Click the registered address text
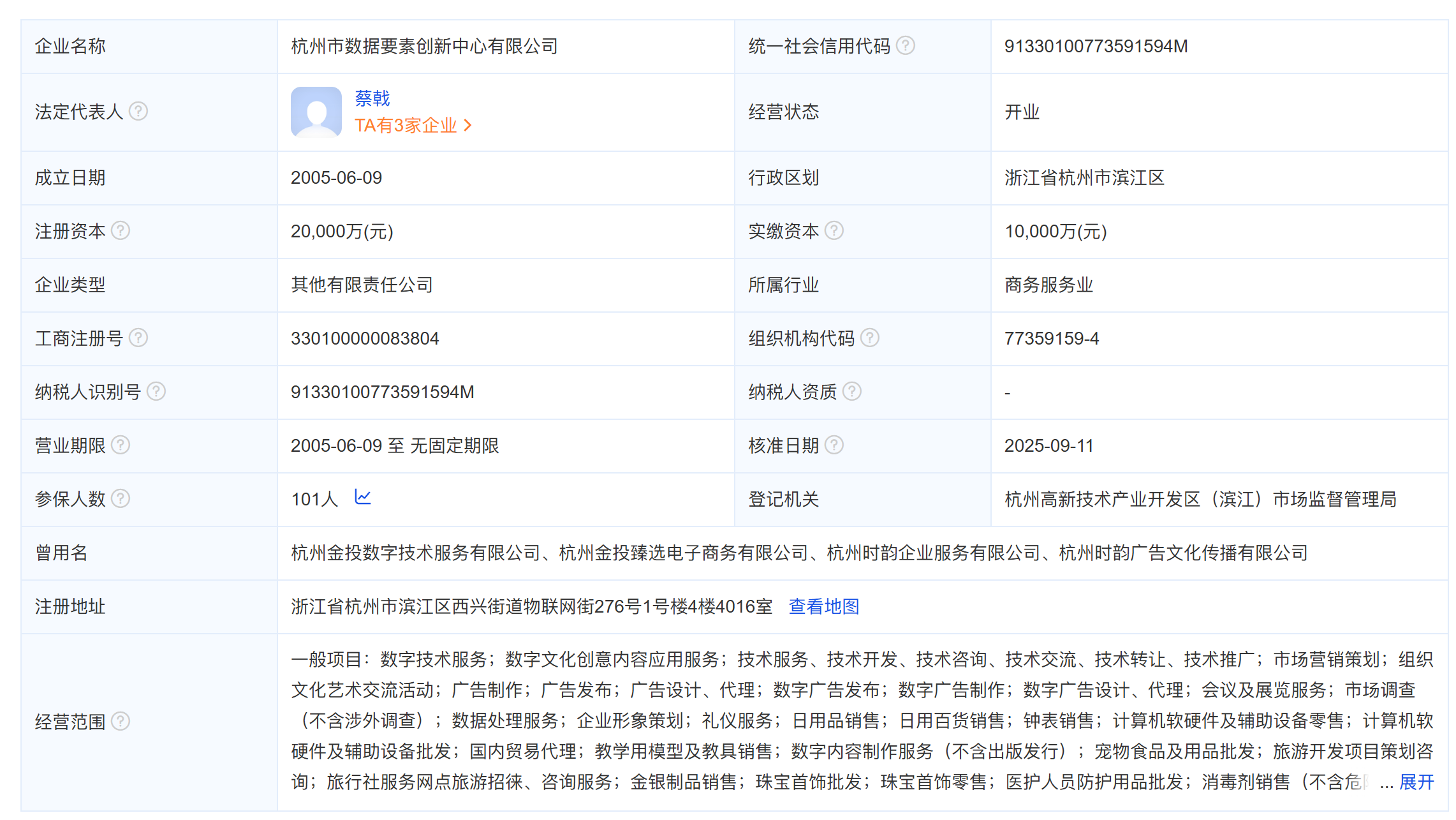Viewport: 1456px width, 820px height. [x=531, y=606]
